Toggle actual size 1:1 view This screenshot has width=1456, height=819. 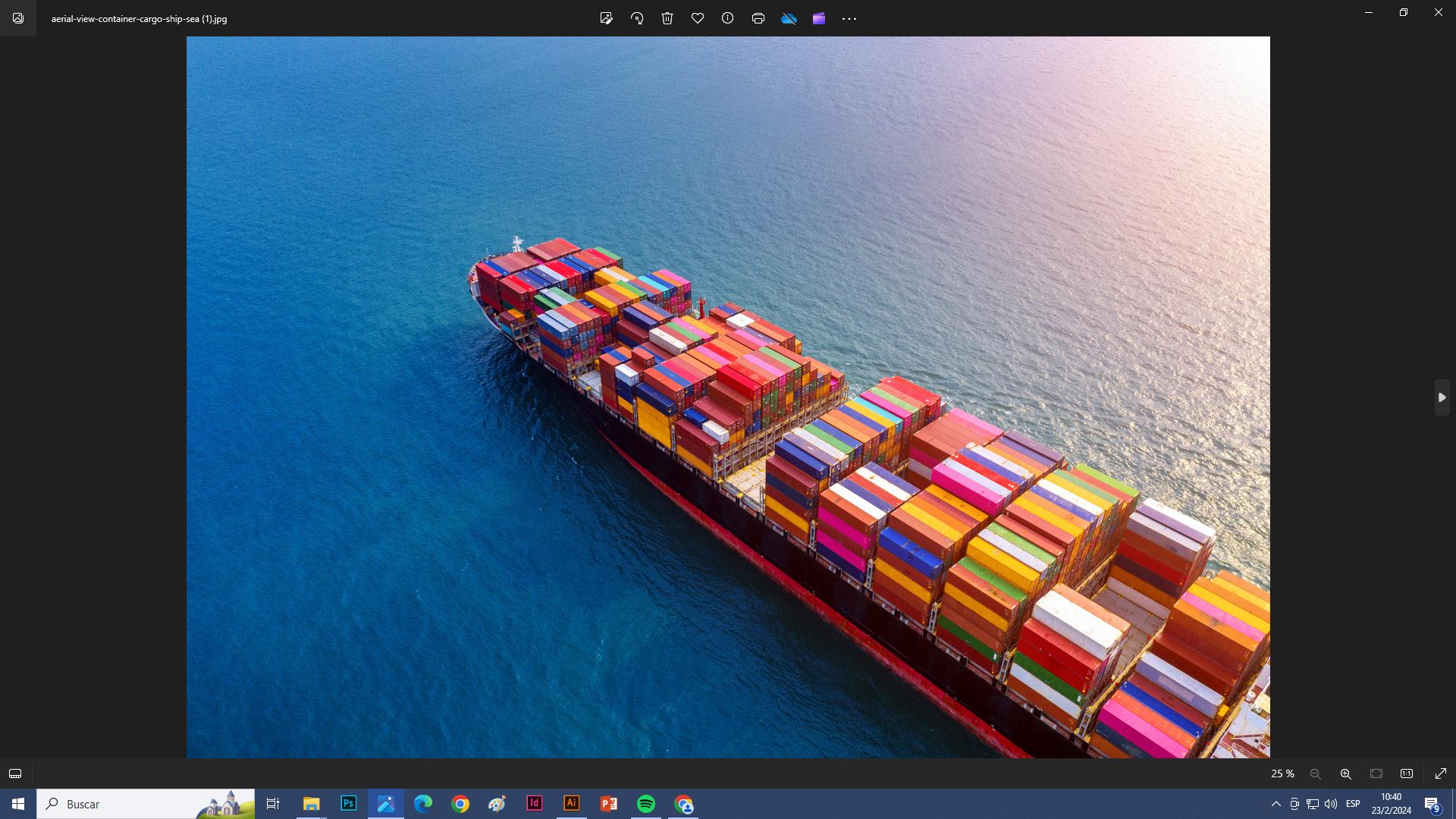[1407, 773]
